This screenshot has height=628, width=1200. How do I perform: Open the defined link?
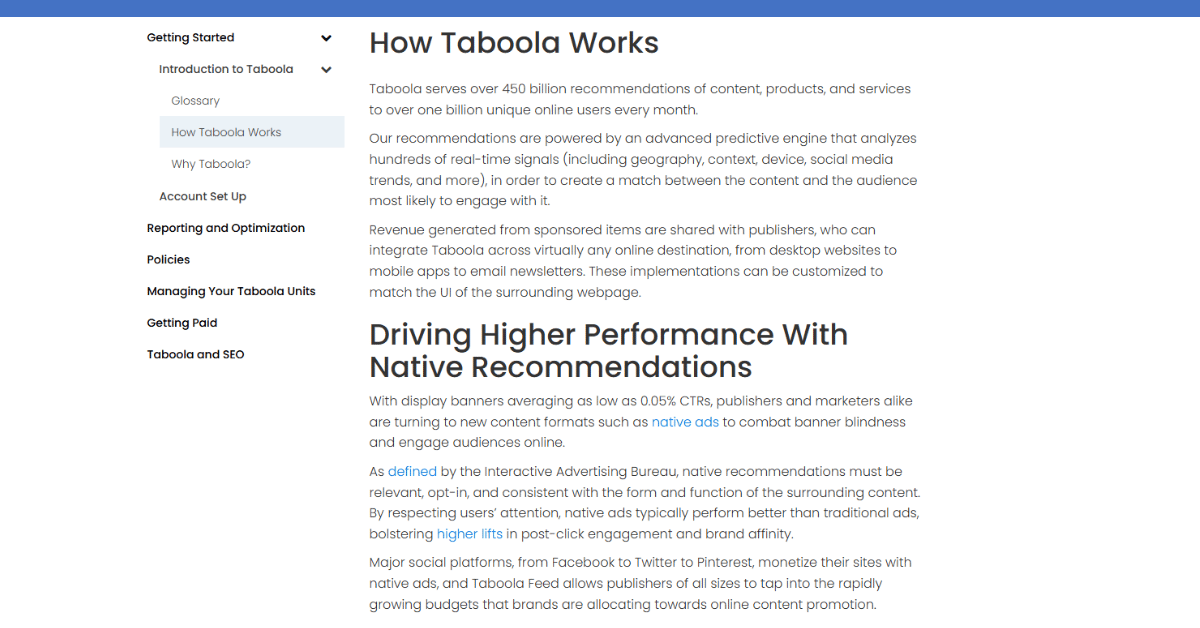(x=412, y=471)
